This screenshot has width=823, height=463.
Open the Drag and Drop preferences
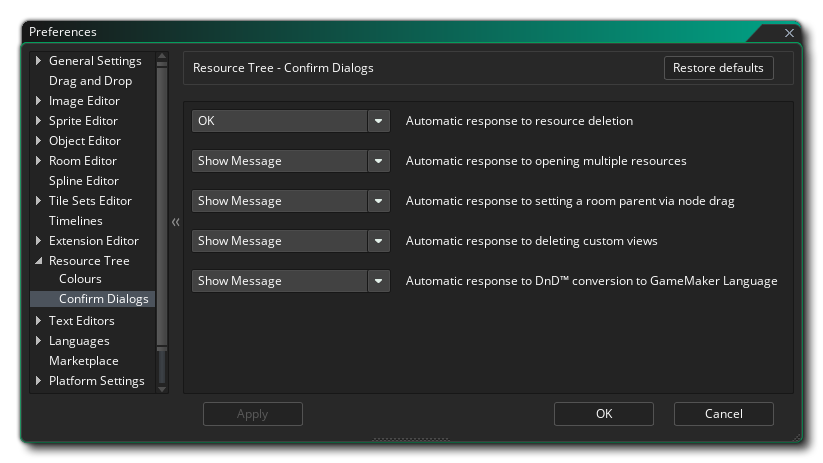(90, 81)
